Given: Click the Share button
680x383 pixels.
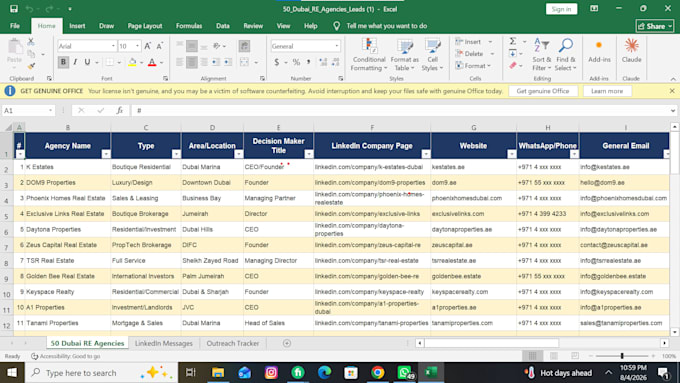Looking at the screenshot, I should point(655,26).
